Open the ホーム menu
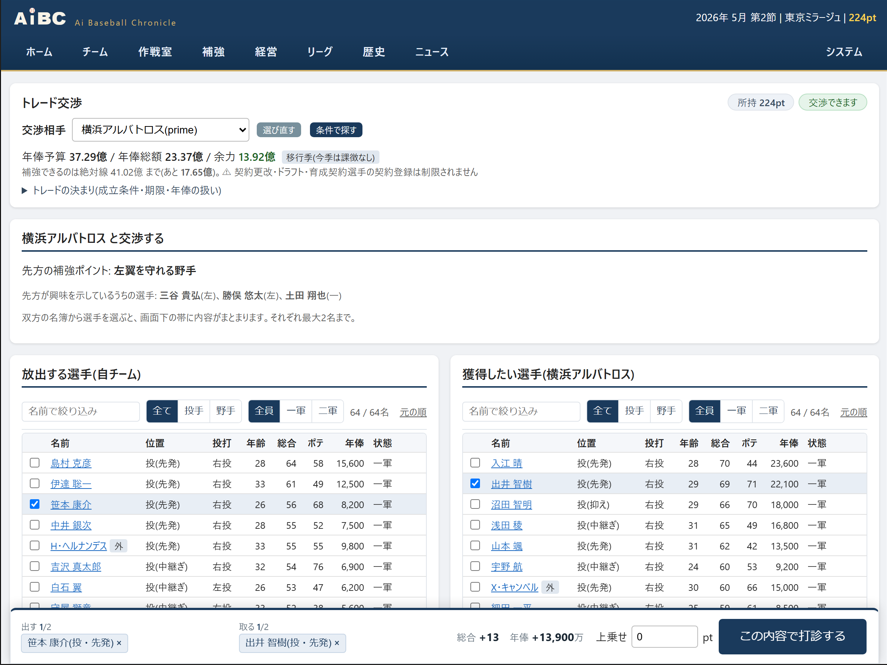The height and width of the screenshot is (665, 887). 39,52
